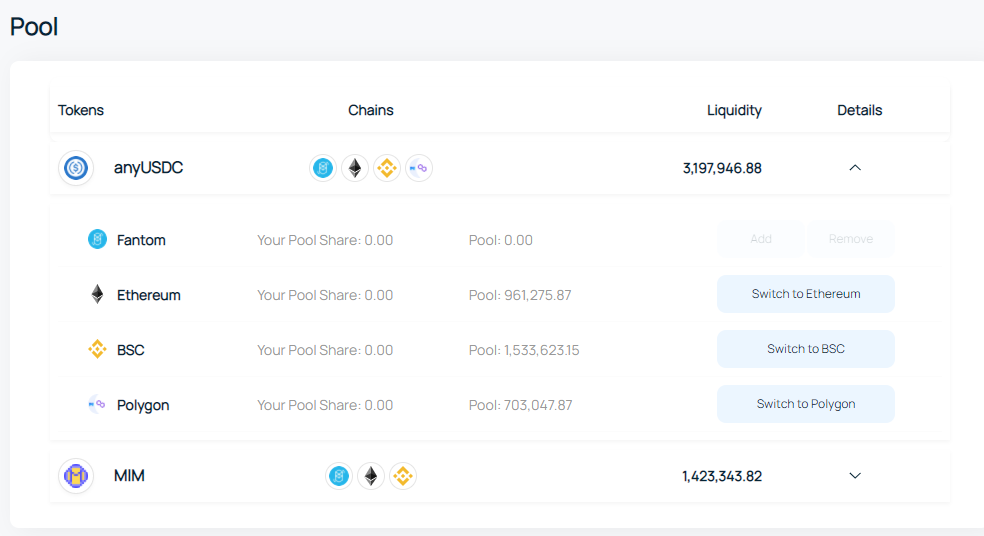The width and height of the screenshot is (984, 536).
Task: Click the Chains column header
Action: point(371,110)
